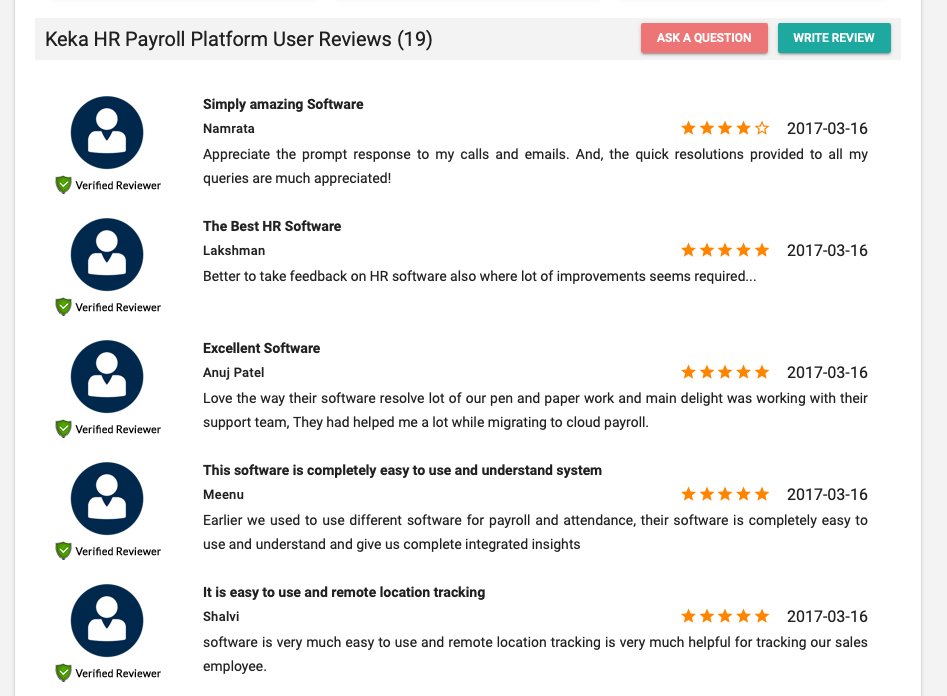This screenshot has height=696, width=947.
Task: Select the 'Excellent Software' review heading
Action: coord(261,348)
